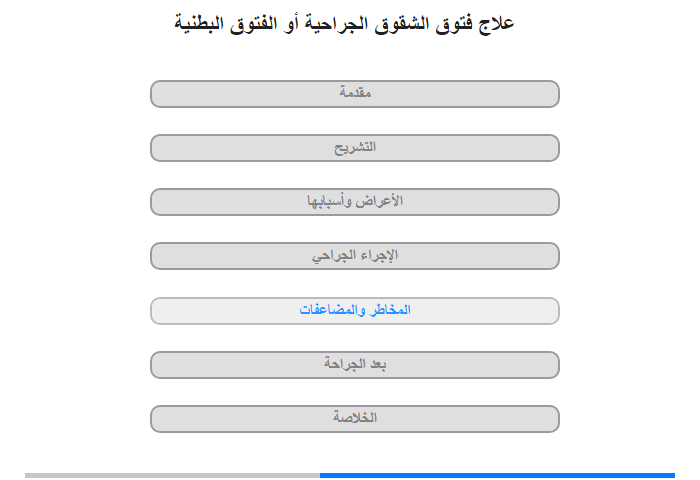This screenshot has width=700, height=480.
Task: Select the After surgery menu entry
Action: click(x=355, y=365)
